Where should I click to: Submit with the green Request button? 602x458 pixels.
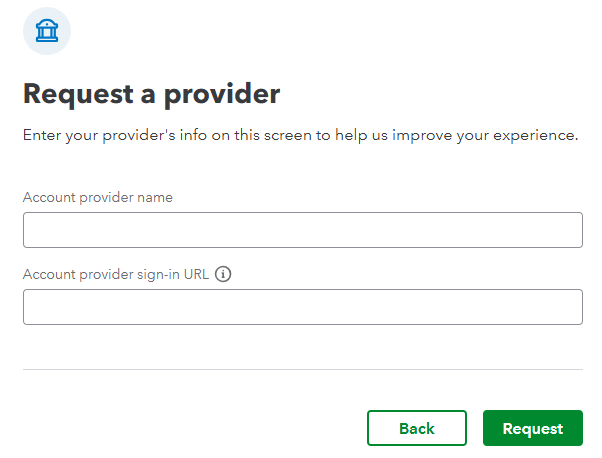[x=533, y=428]
